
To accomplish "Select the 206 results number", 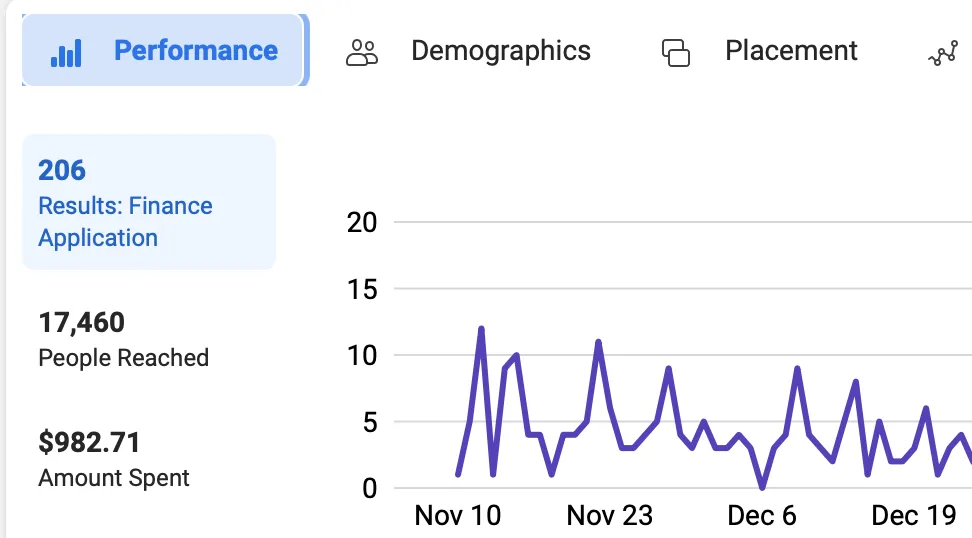I will click(x=62, y=170).
